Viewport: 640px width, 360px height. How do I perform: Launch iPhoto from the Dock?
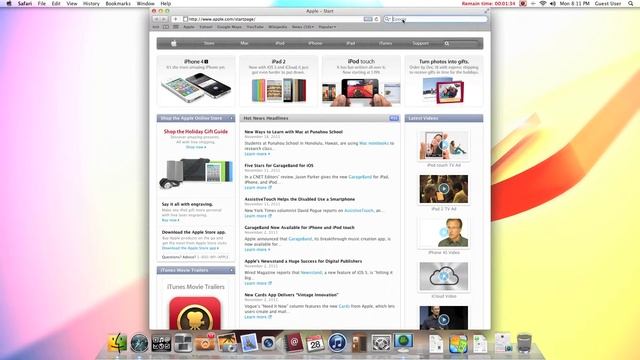pyautogui.click(x=227, y=343)
